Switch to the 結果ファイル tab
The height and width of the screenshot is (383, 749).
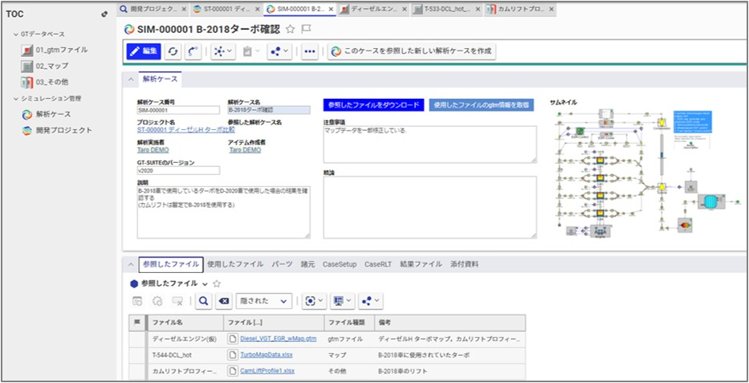421,264
